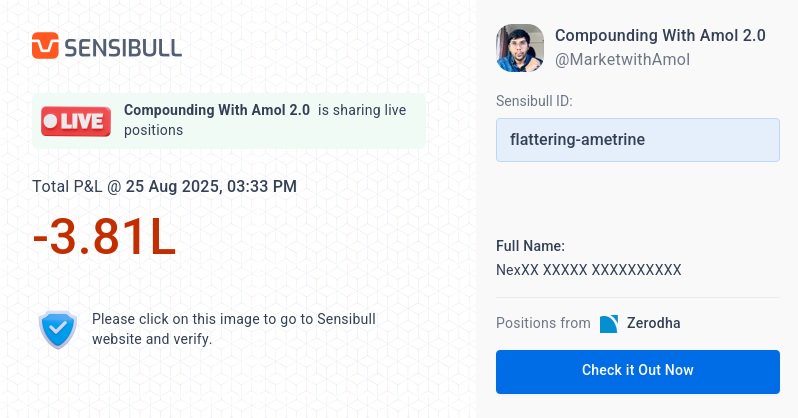Click the masked Full Name value
The image size is (798, 418).
[589, 270]
